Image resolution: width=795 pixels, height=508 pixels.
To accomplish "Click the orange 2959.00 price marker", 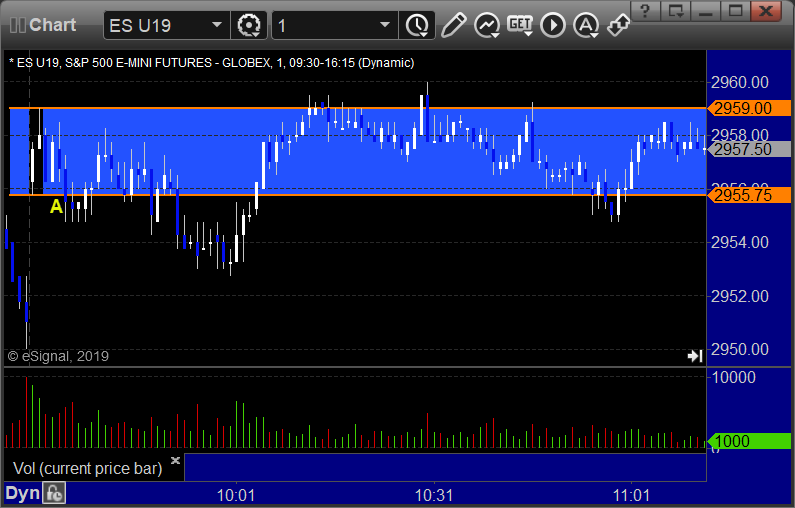I will click(749, 108).
